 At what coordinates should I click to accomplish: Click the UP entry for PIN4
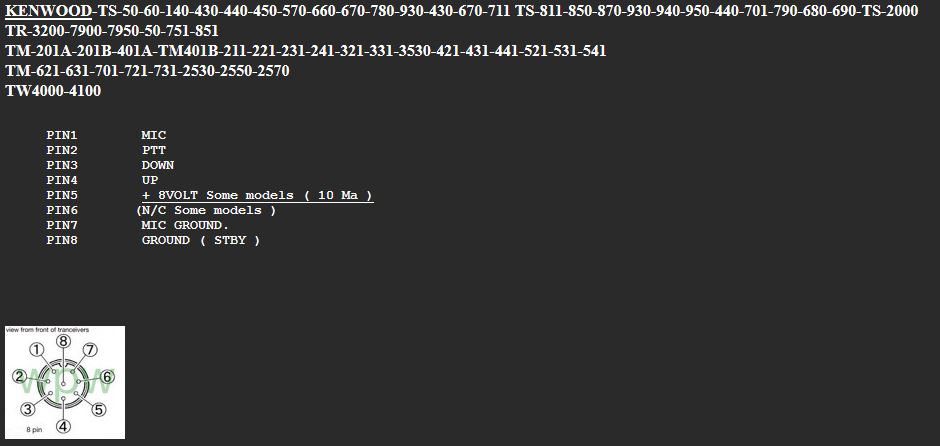(150, 180)
